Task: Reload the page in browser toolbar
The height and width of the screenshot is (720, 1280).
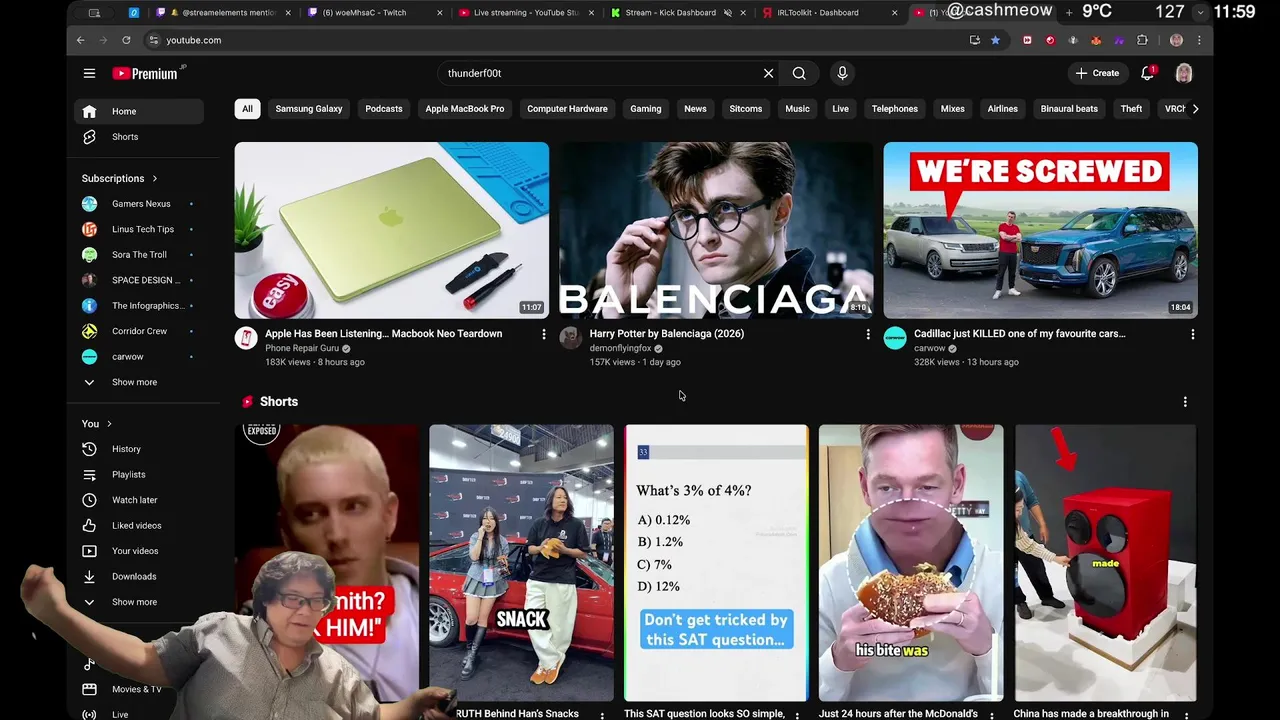Action: pos(126,40)
